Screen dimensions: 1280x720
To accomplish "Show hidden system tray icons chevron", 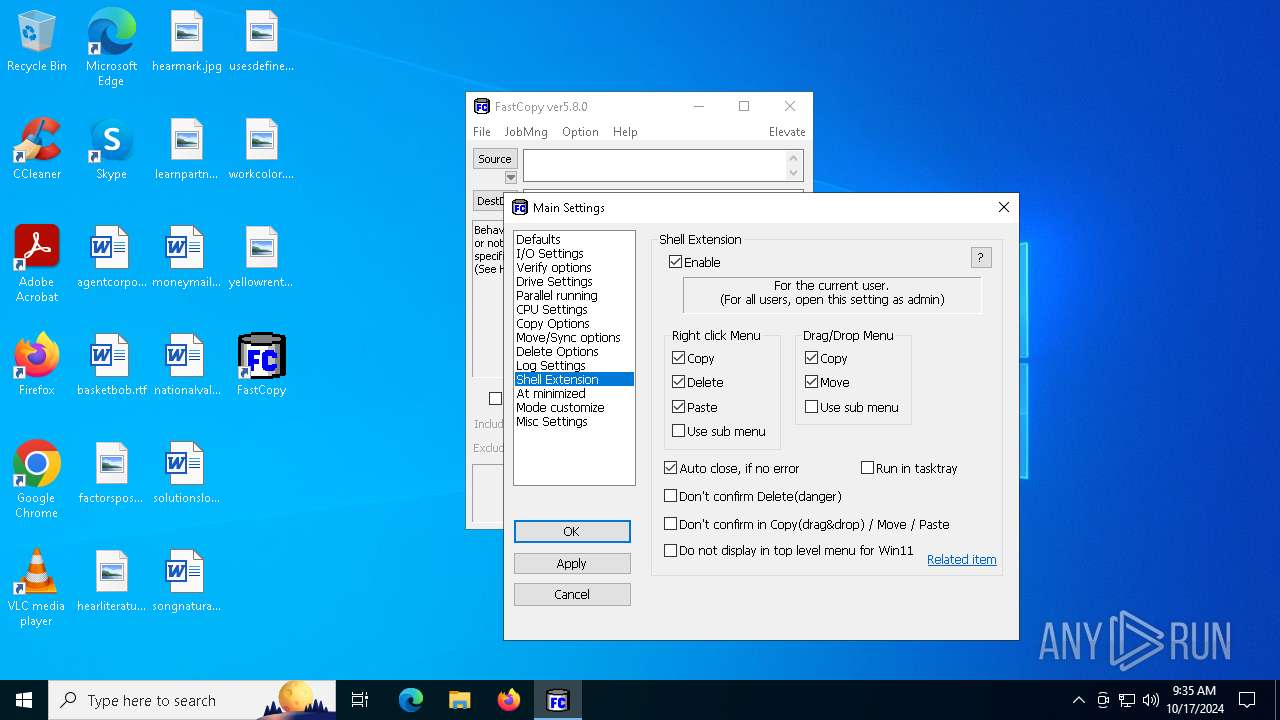I will [1078, 700].
